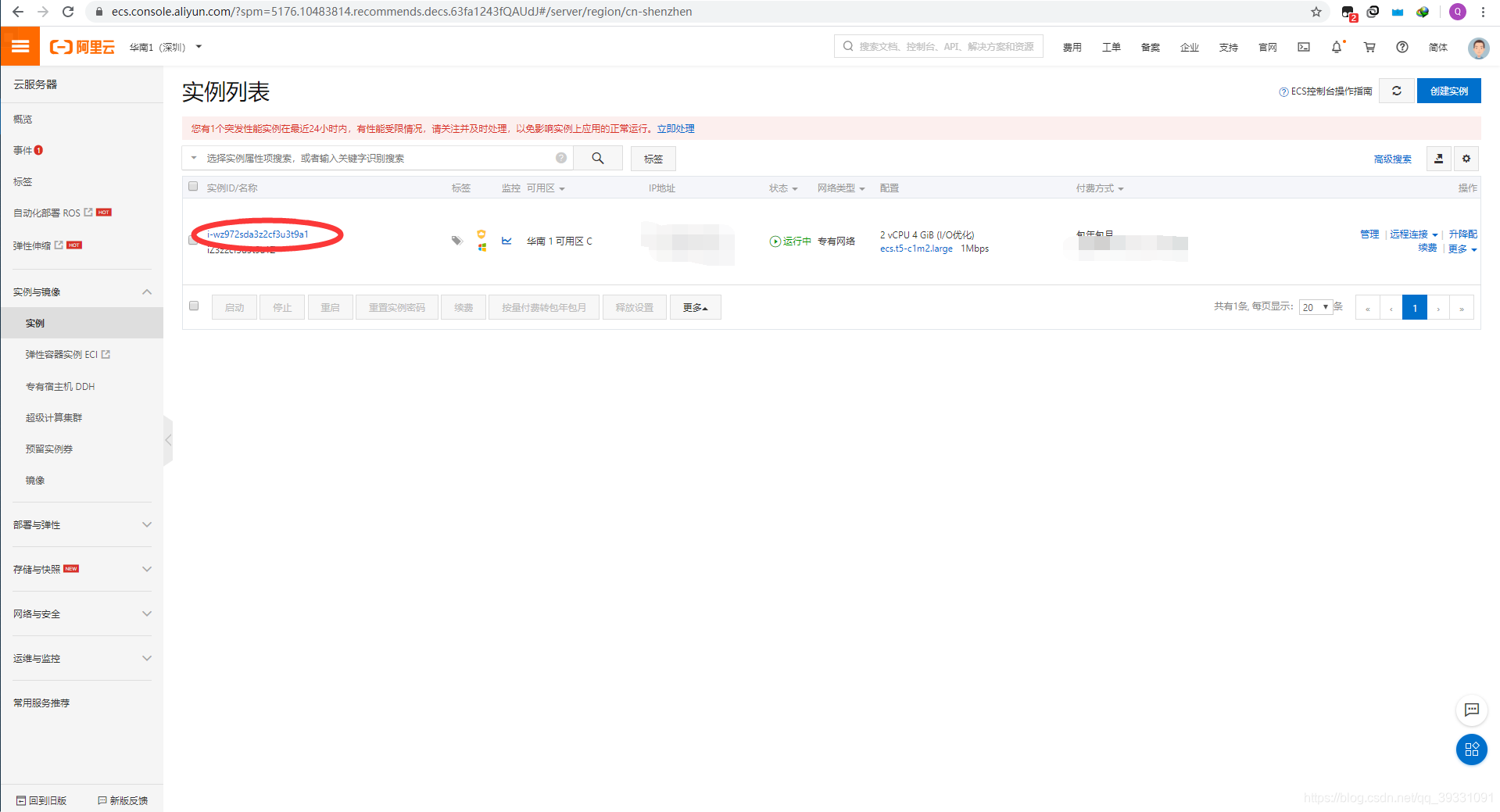Open the monitoring chart icon for the instance
Viewport: 1500px width, 812px height.
point(507,241)
